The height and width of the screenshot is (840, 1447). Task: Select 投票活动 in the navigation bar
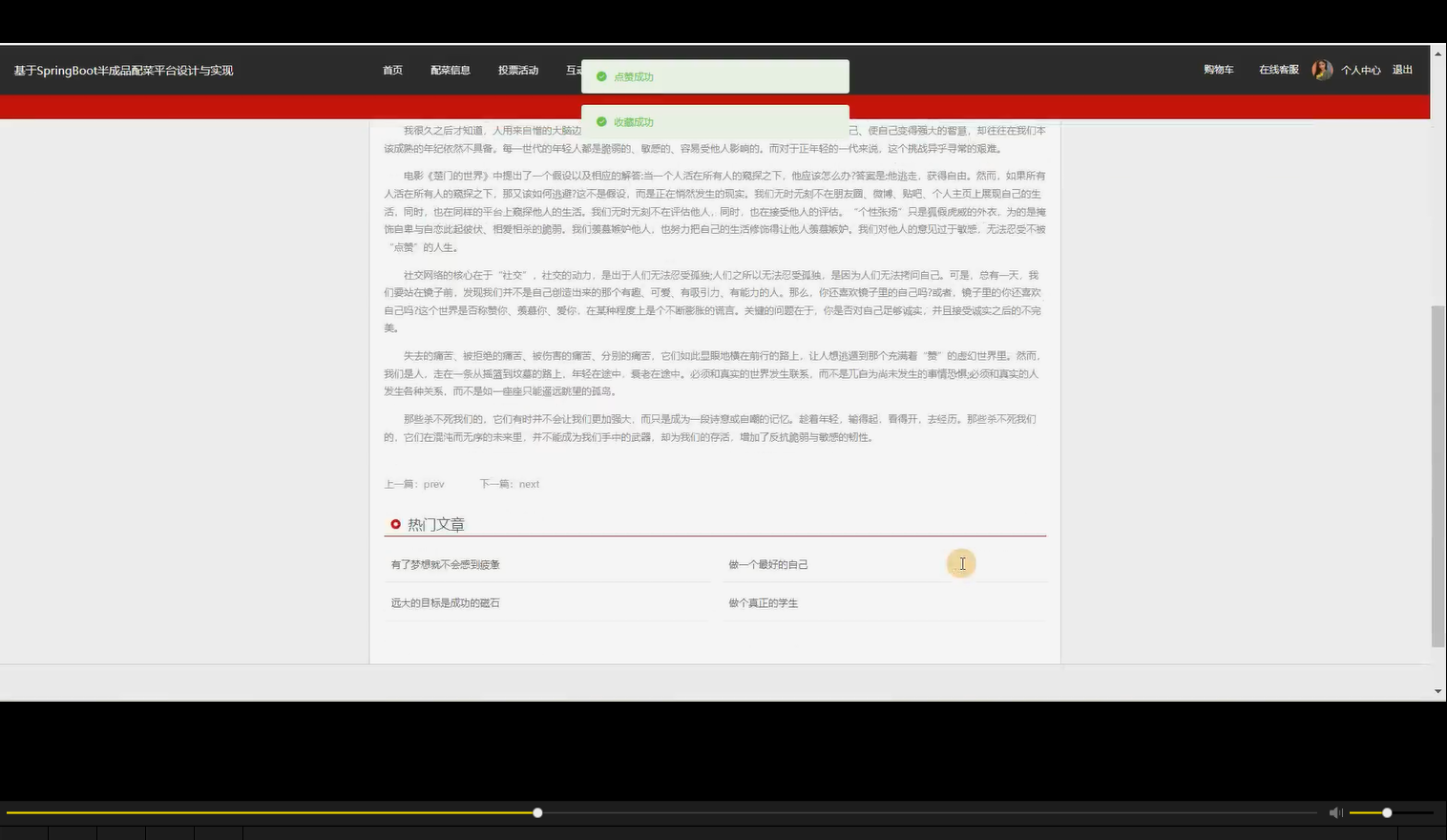click(517, 70)
